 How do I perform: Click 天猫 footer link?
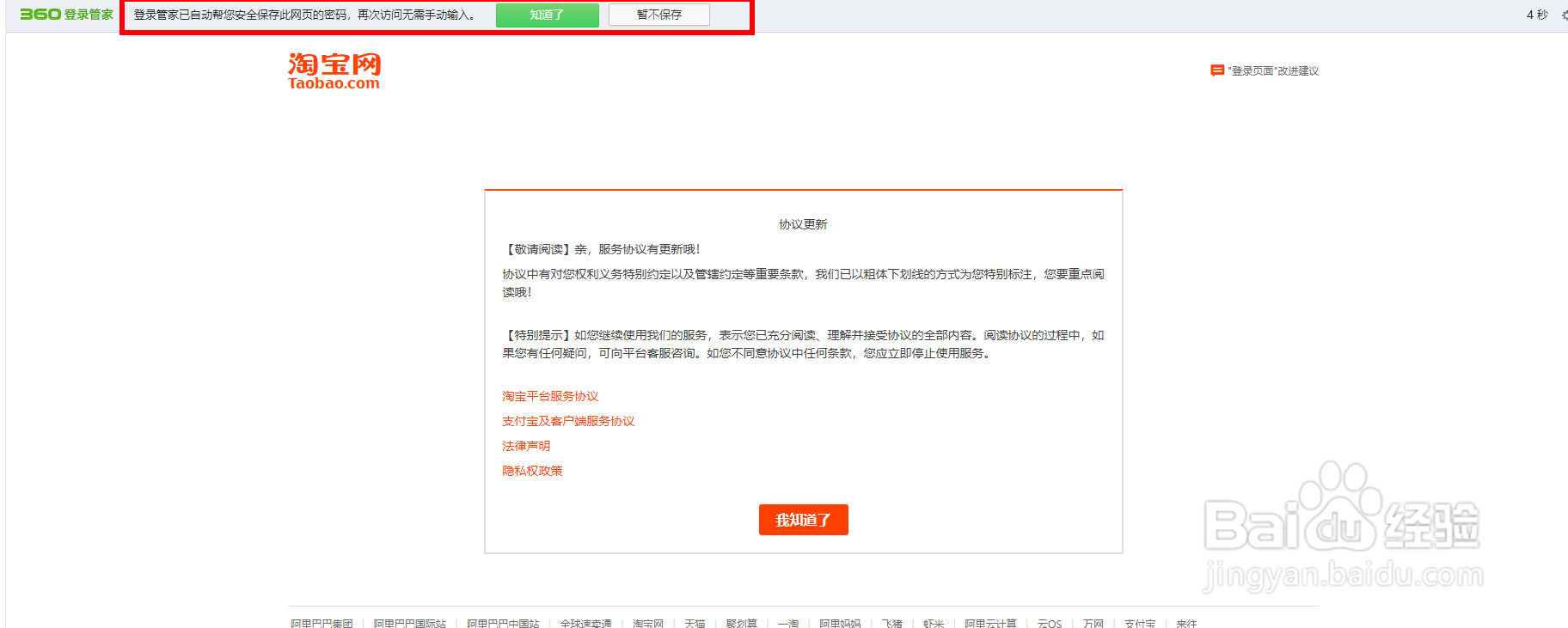point(695,623)
